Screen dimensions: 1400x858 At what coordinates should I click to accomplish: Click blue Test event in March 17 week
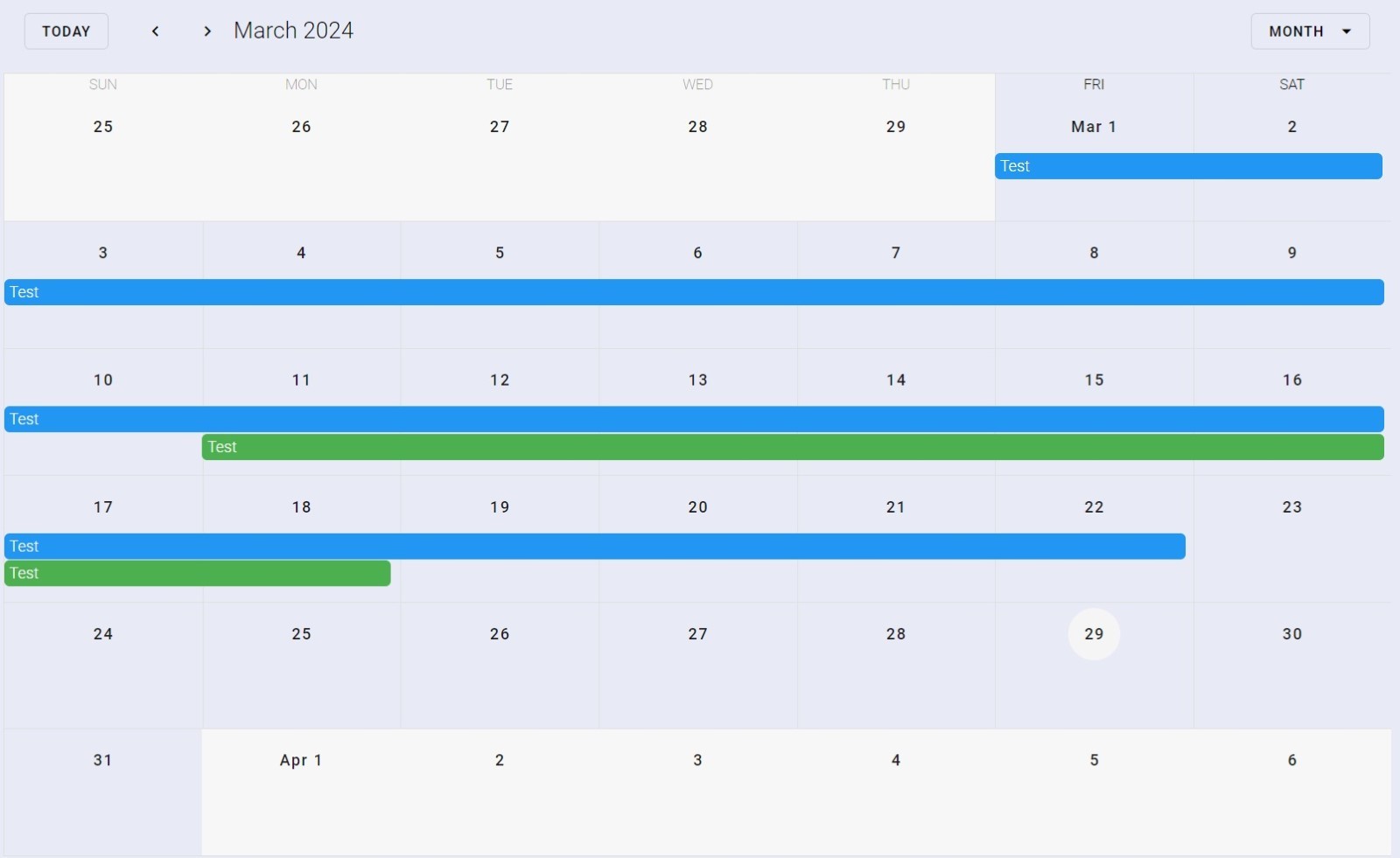pos(594,547)
